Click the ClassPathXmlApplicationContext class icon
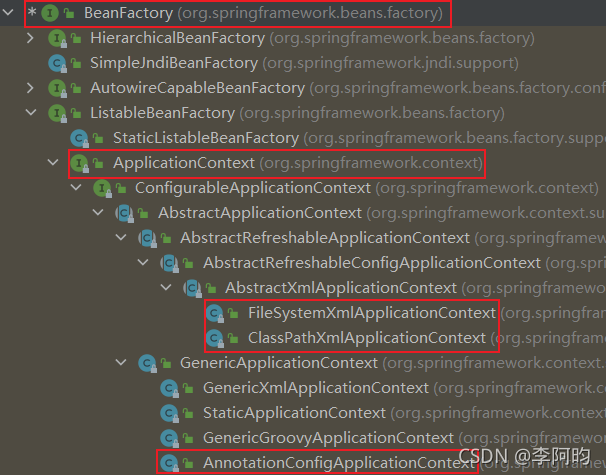This screenshot has width=606, height=475. 215,338
